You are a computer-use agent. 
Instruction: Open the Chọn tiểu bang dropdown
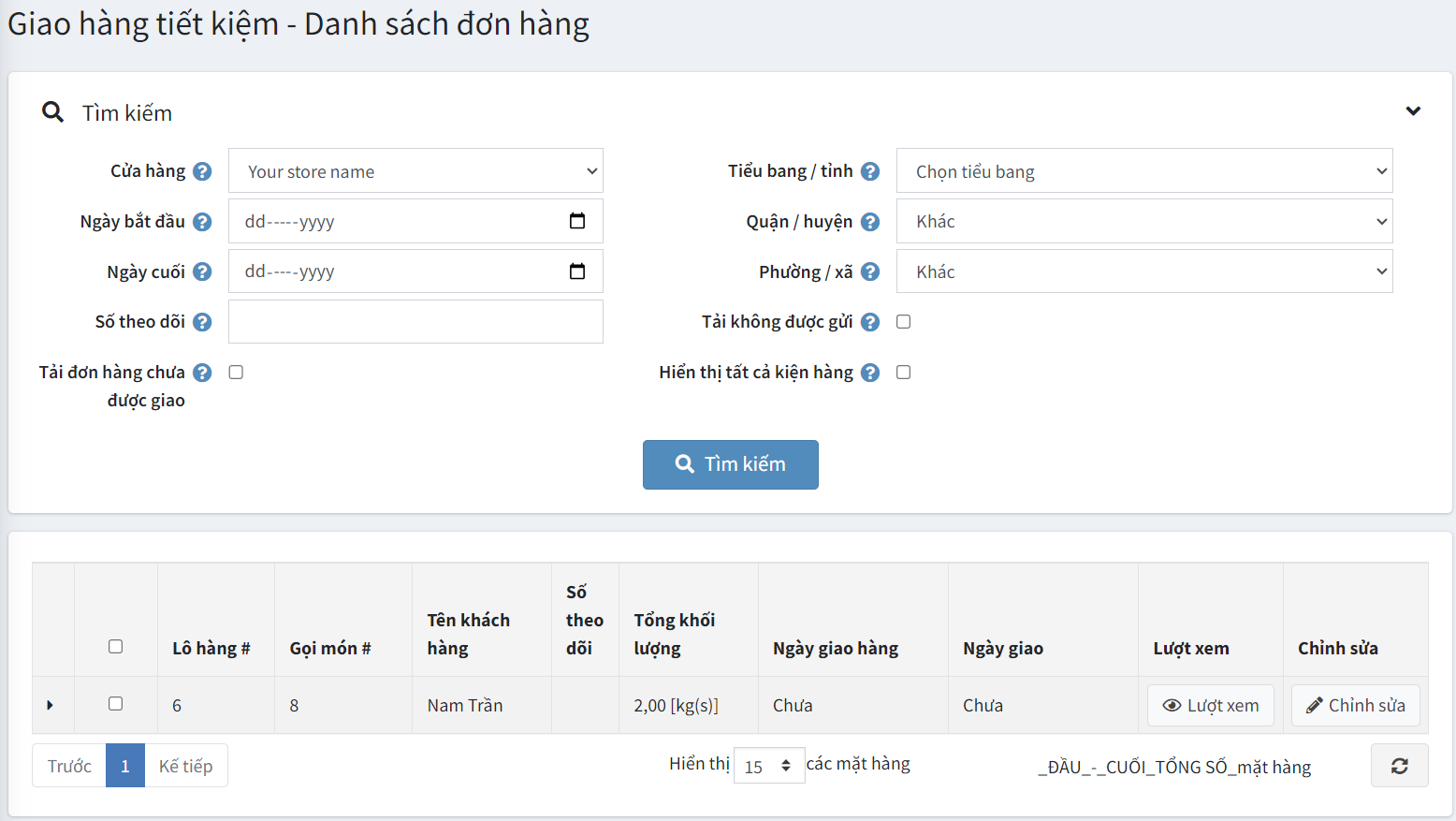[x=1144, y=171]
